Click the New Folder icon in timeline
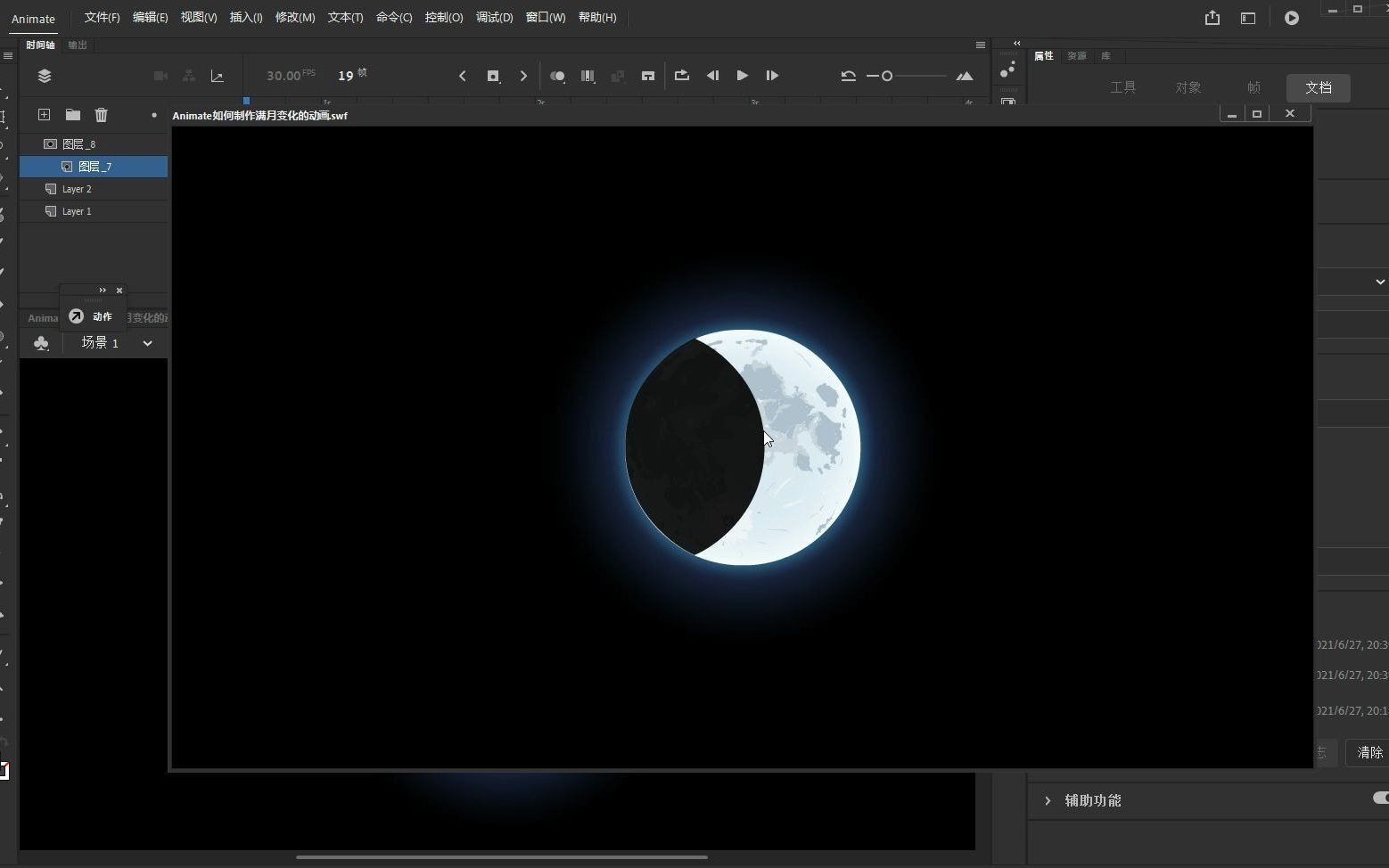This screenshot has height=868, width=1389. [73, 115]
